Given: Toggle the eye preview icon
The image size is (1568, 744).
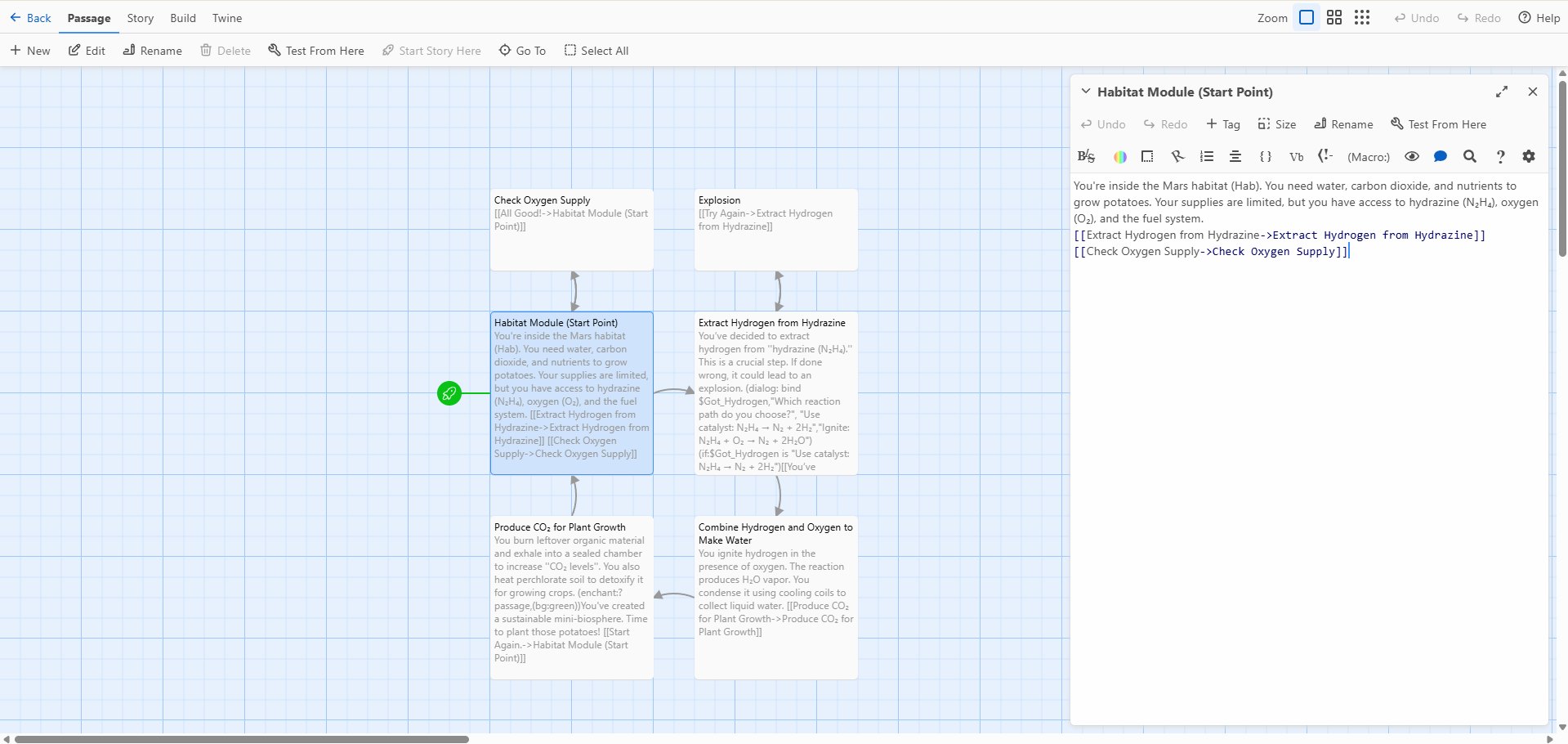Looking at the screenshot, I should point(1411,157).
